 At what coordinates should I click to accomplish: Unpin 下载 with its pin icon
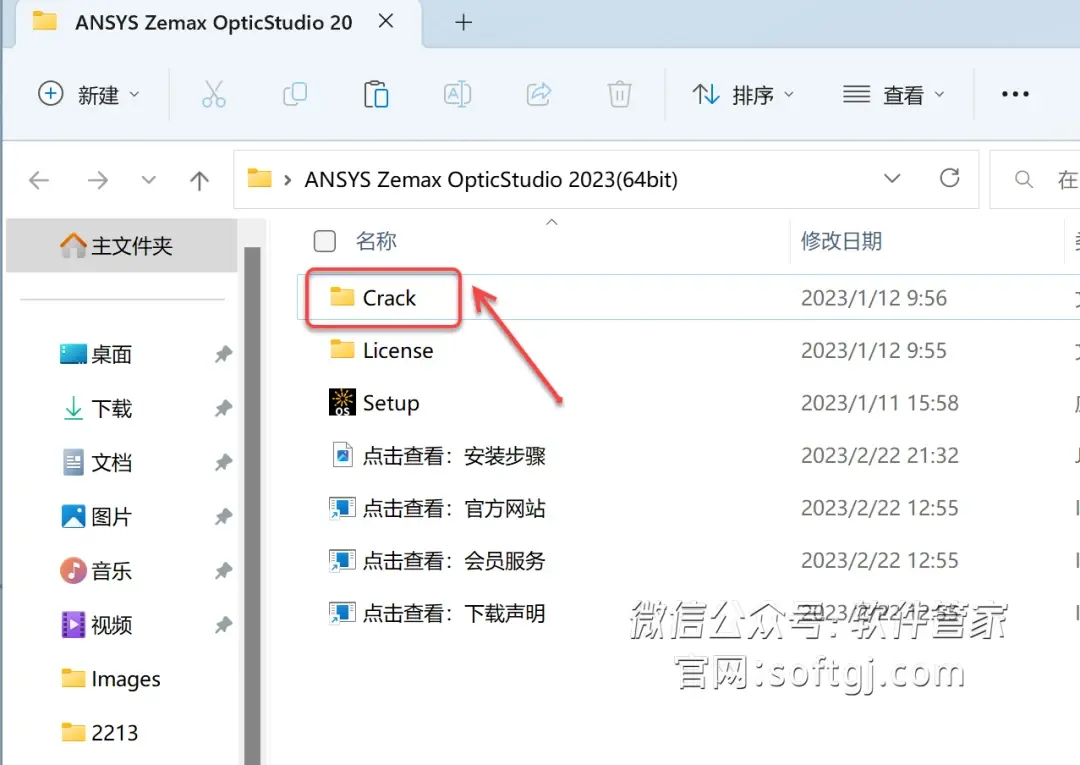point(222,408)
